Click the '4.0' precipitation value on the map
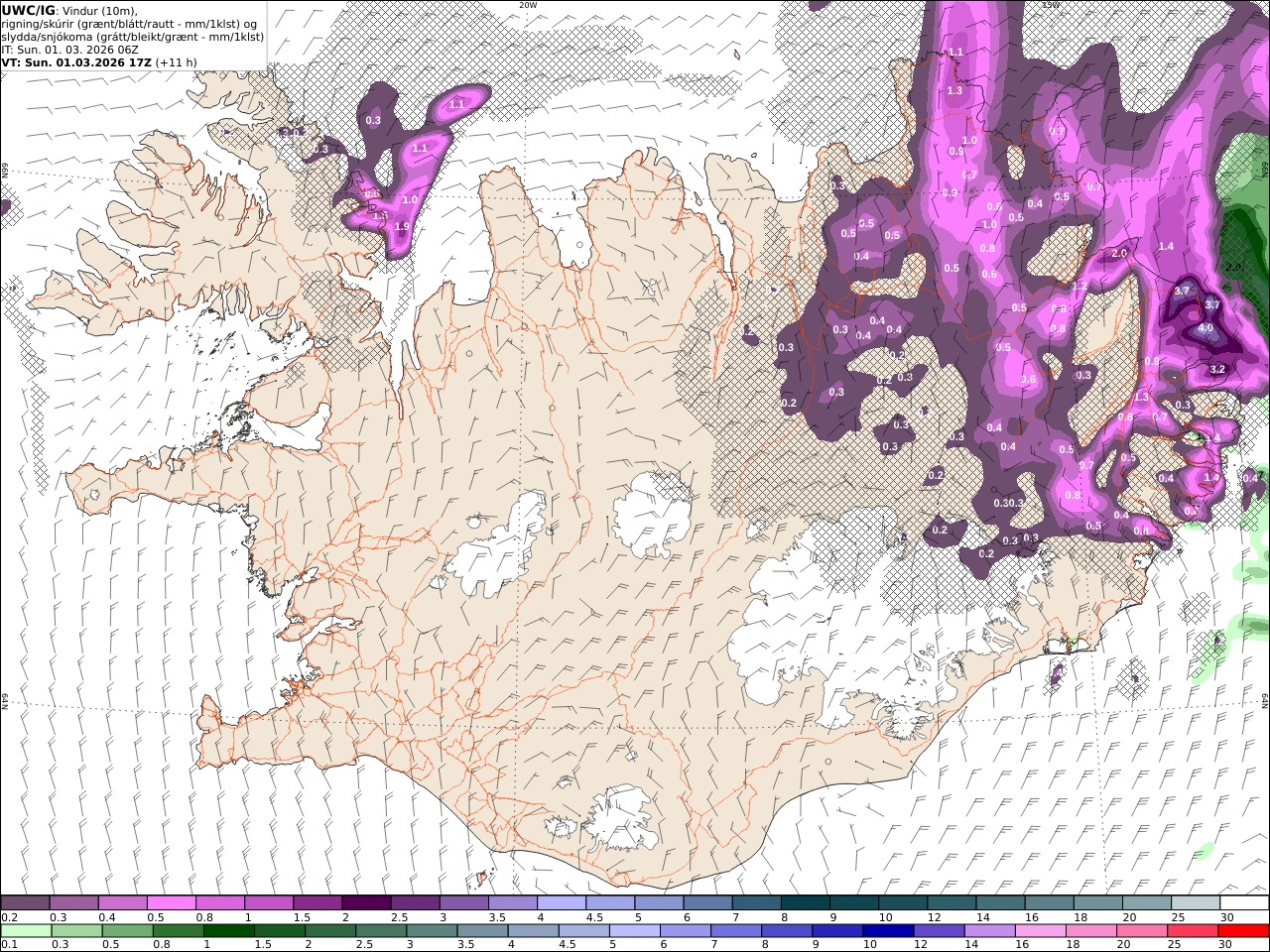 click(x=1206, y=328)
